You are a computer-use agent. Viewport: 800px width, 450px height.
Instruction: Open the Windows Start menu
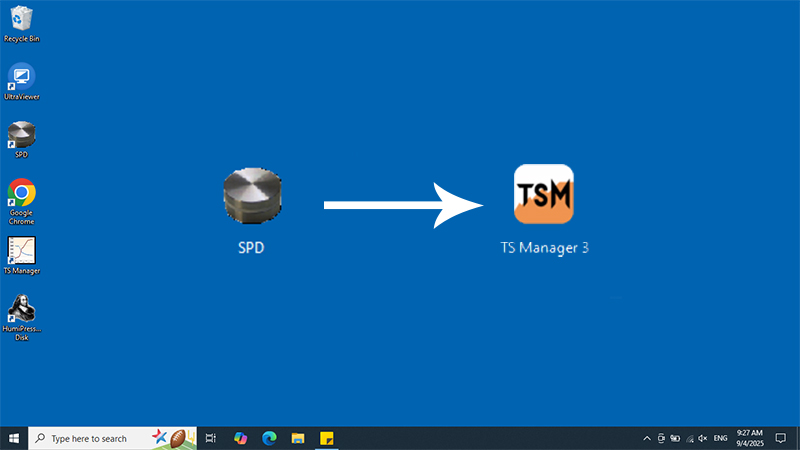coord(14,438)
